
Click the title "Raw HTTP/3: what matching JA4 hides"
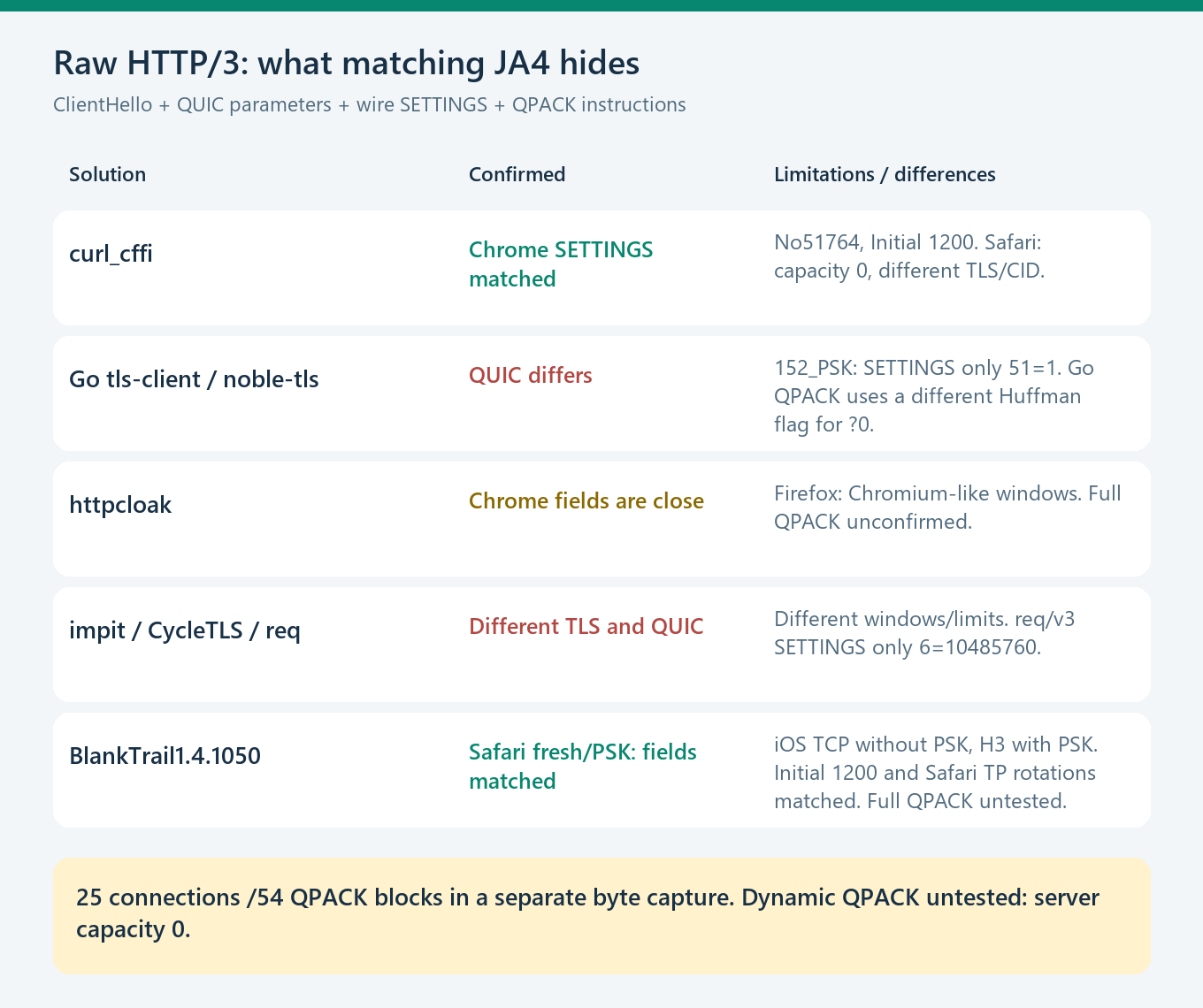(347, 64)
